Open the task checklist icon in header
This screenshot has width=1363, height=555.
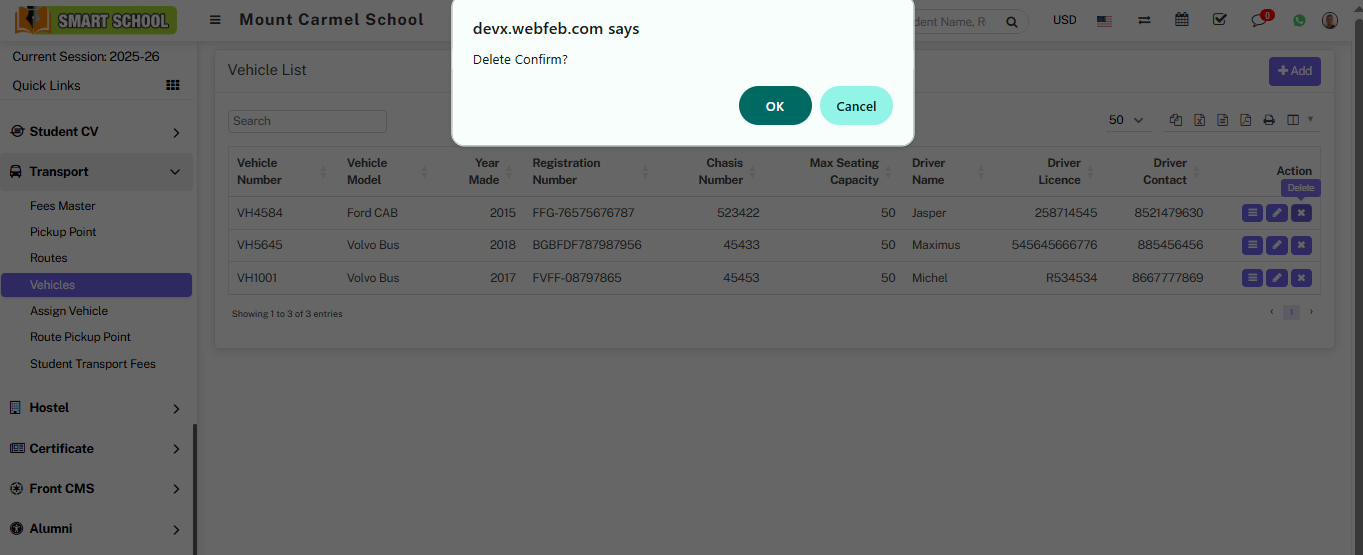1219,20
